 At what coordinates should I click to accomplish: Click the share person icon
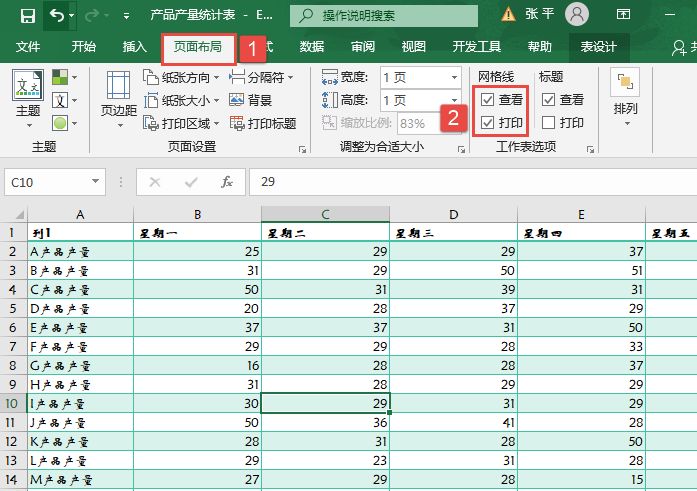679,48
